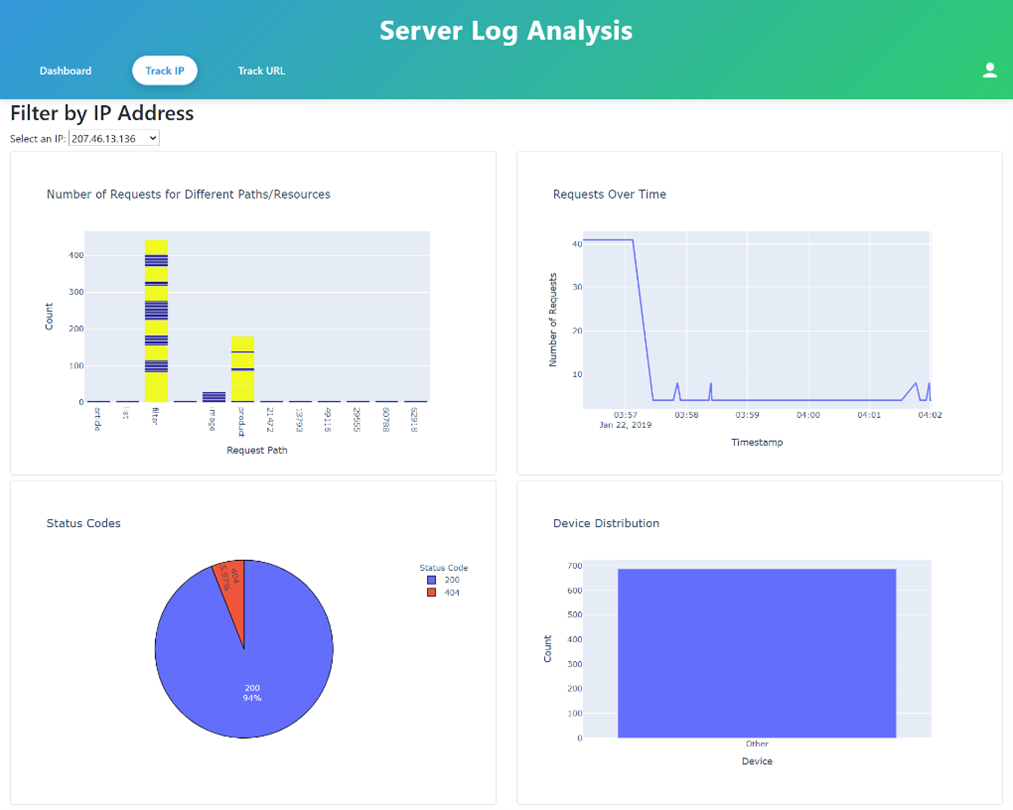Click the blue 200 legend color swatch

[x=431, y=580]
